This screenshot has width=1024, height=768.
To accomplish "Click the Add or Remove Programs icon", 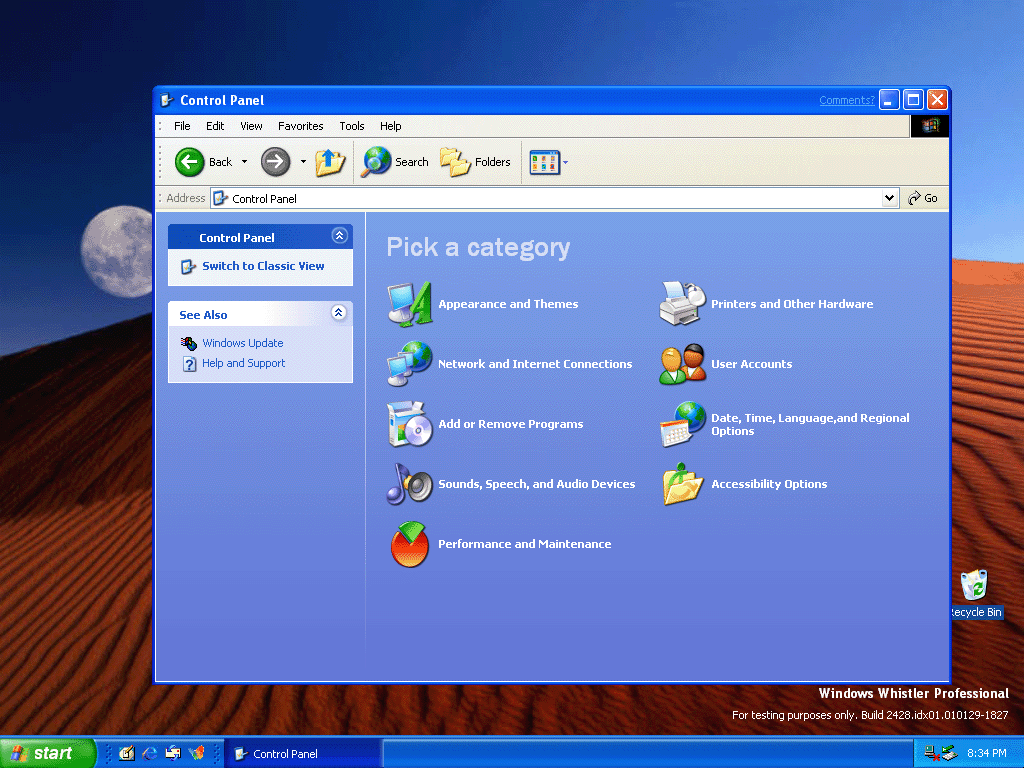I will (409, 424).
